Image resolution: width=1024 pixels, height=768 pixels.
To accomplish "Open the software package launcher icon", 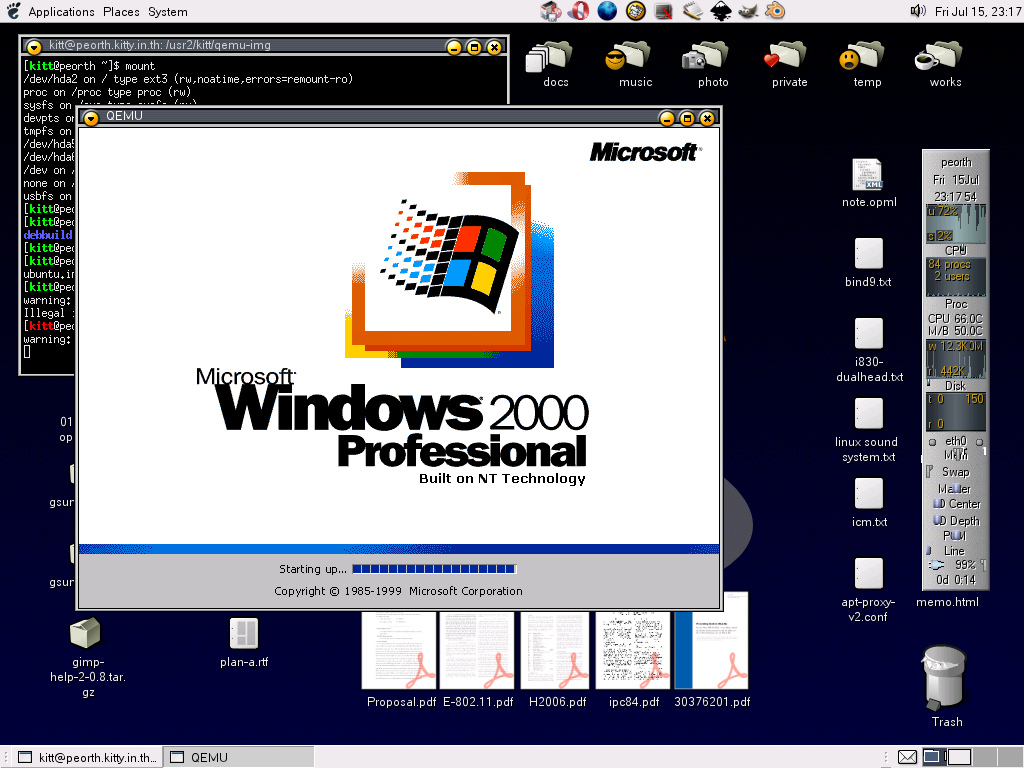I will pyautogui.click(x=551, y=11).
